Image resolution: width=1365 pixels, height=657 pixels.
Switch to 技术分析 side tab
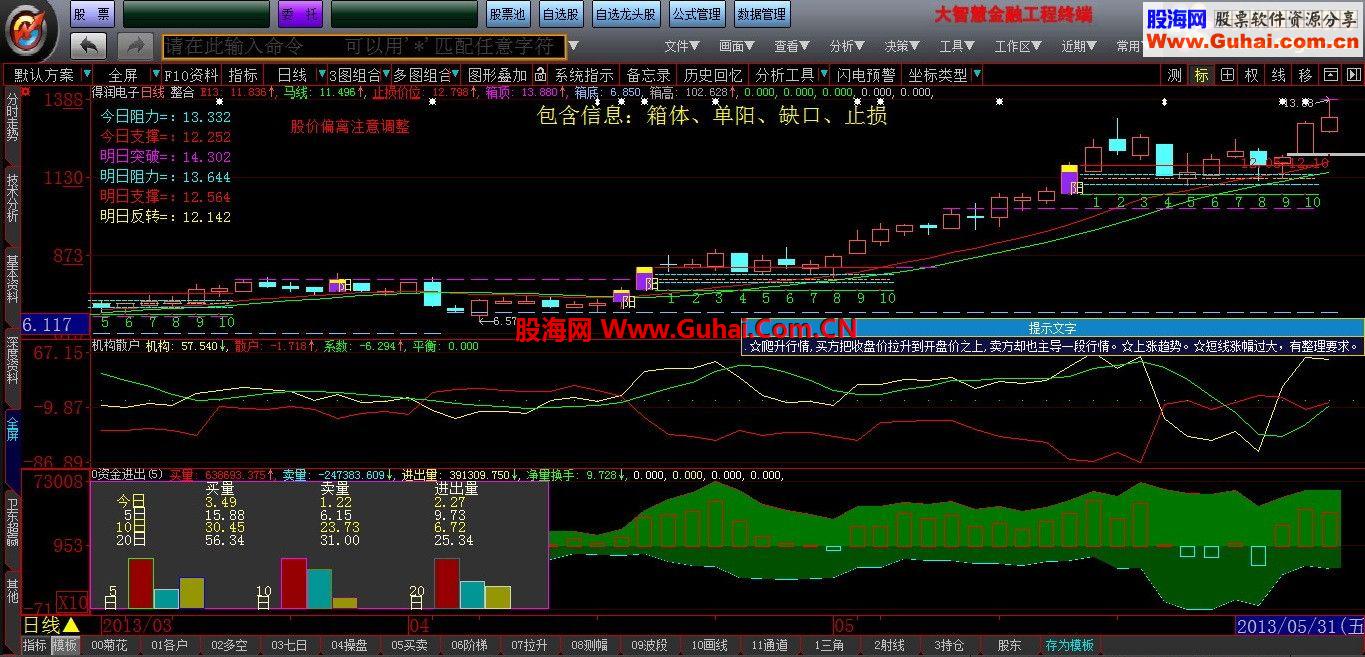[x=12, y=198]
